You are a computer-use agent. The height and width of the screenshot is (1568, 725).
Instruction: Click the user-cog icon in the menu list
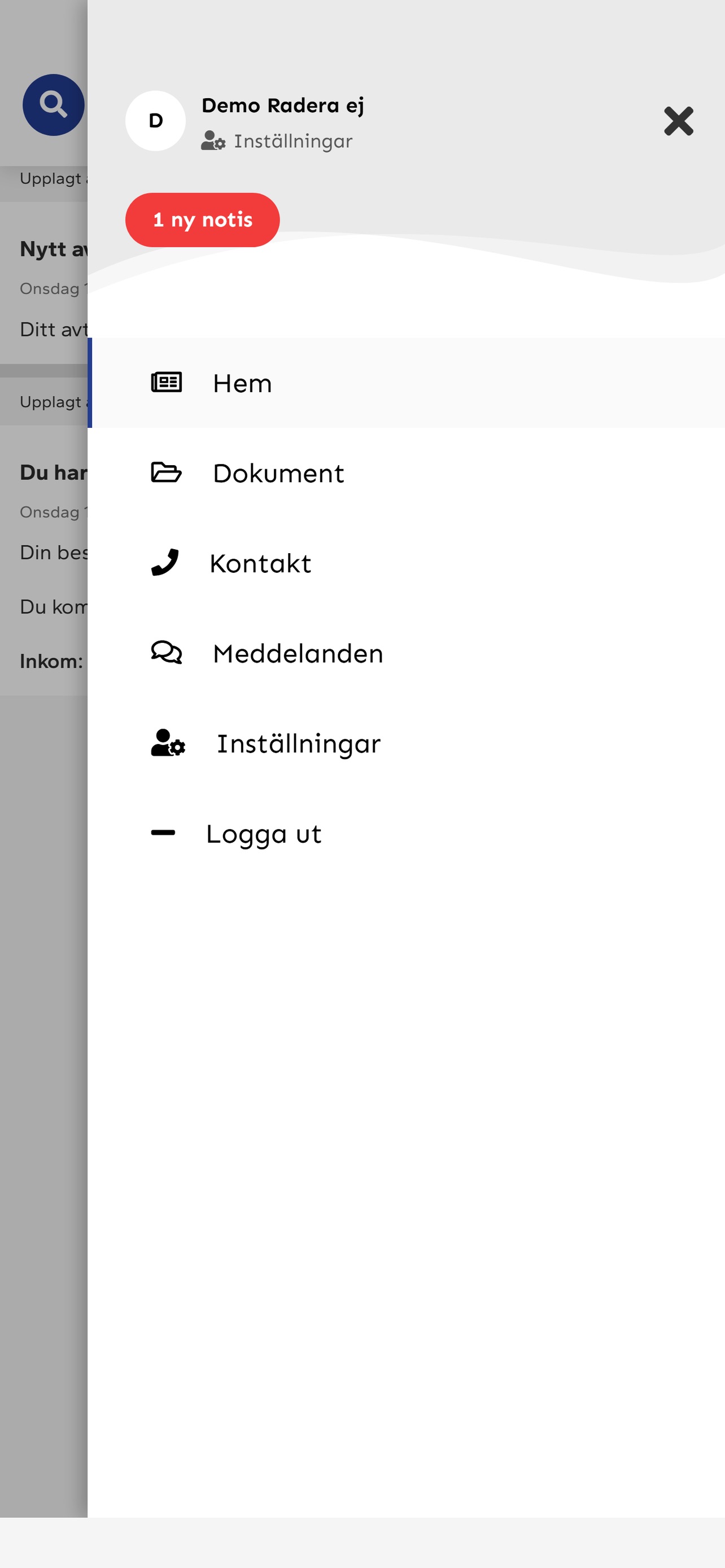pos(168,743)
